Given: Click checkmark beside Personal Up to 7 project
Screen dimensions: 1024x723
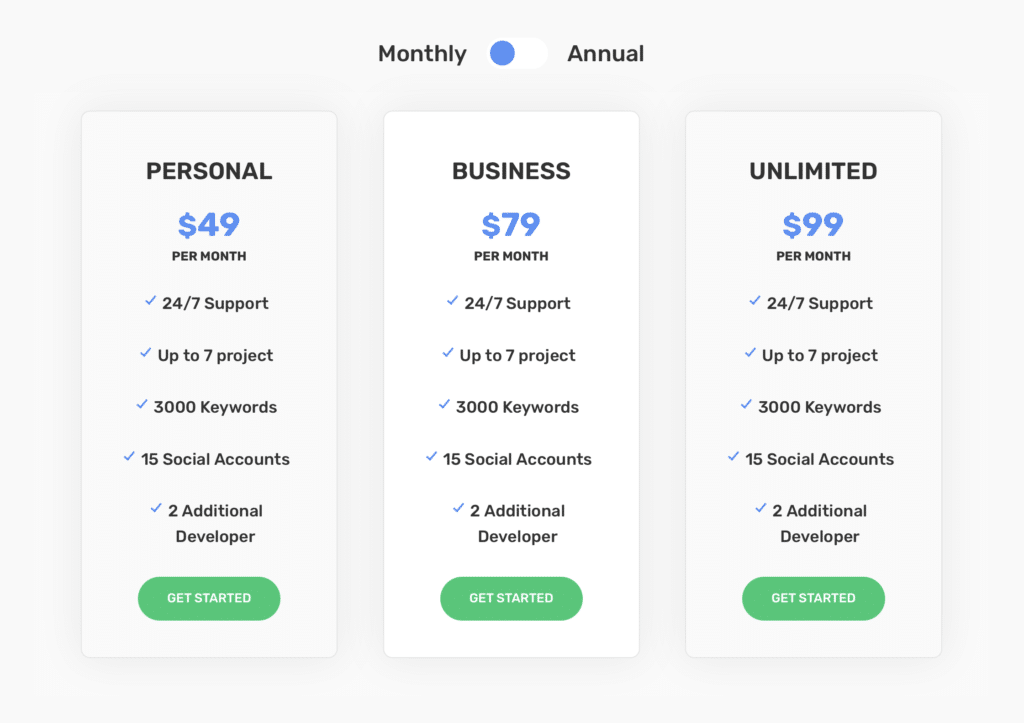Looking at the screenshot, I should tap(146, 352).
